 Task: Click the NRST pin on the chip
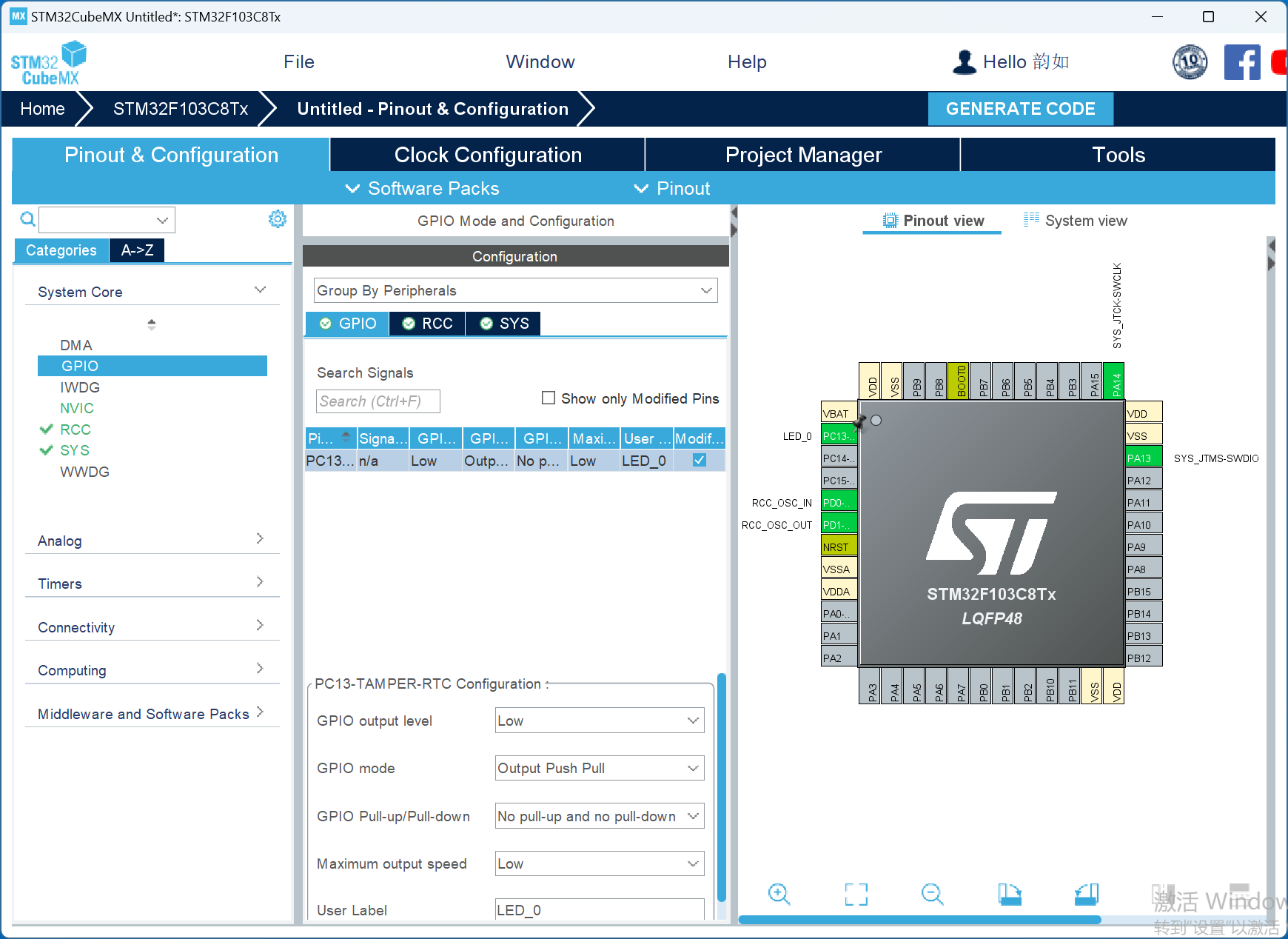tap(839, 547)
